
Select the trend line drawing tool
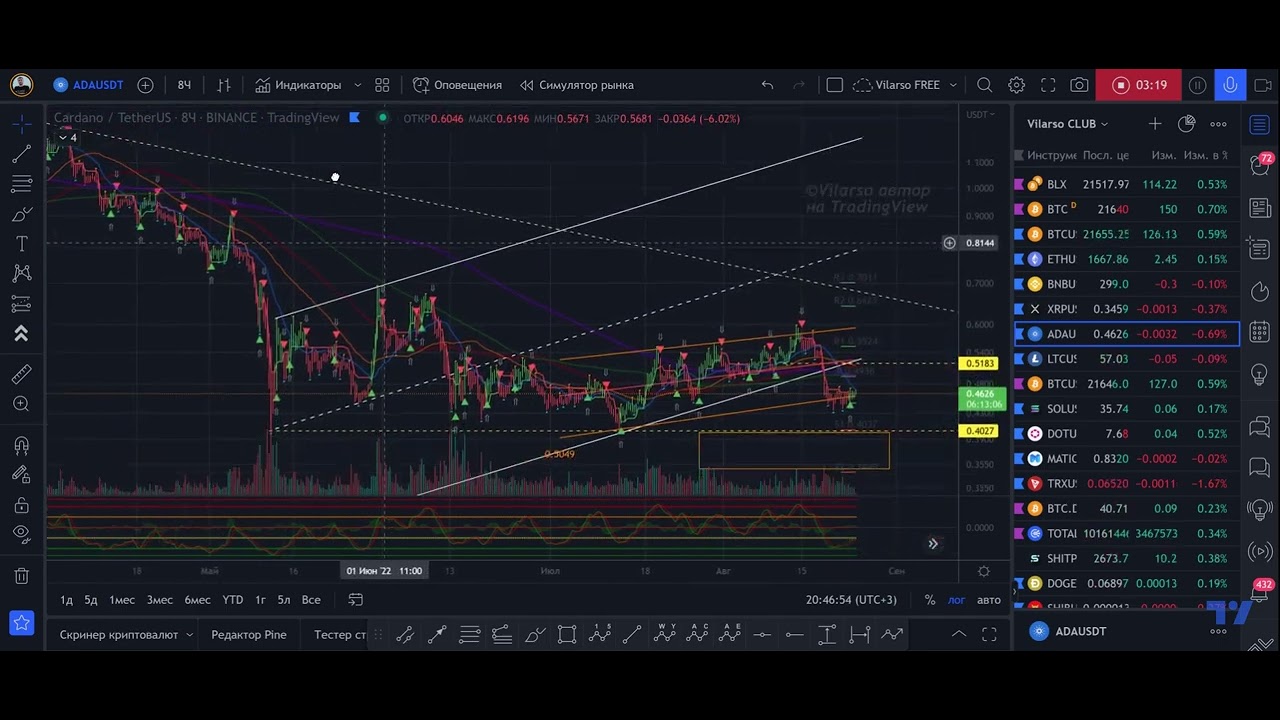[21, 154]
